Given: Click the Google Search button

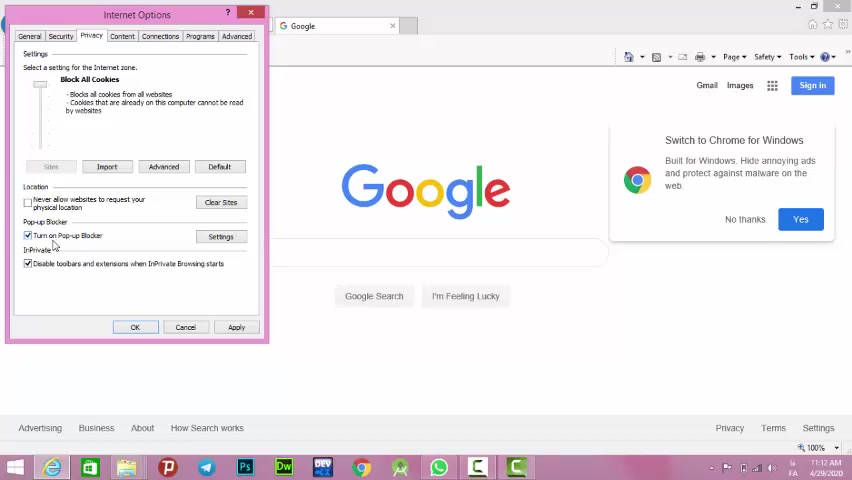Looking at the screenshot, I should click(374, 296).
